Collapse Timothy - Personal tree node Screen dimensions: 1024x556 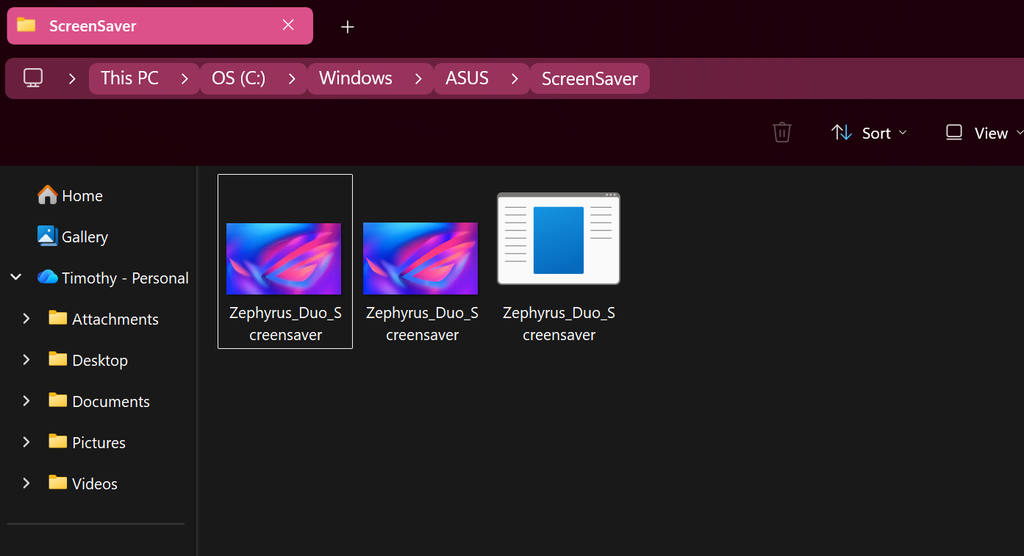pos(16,277)
